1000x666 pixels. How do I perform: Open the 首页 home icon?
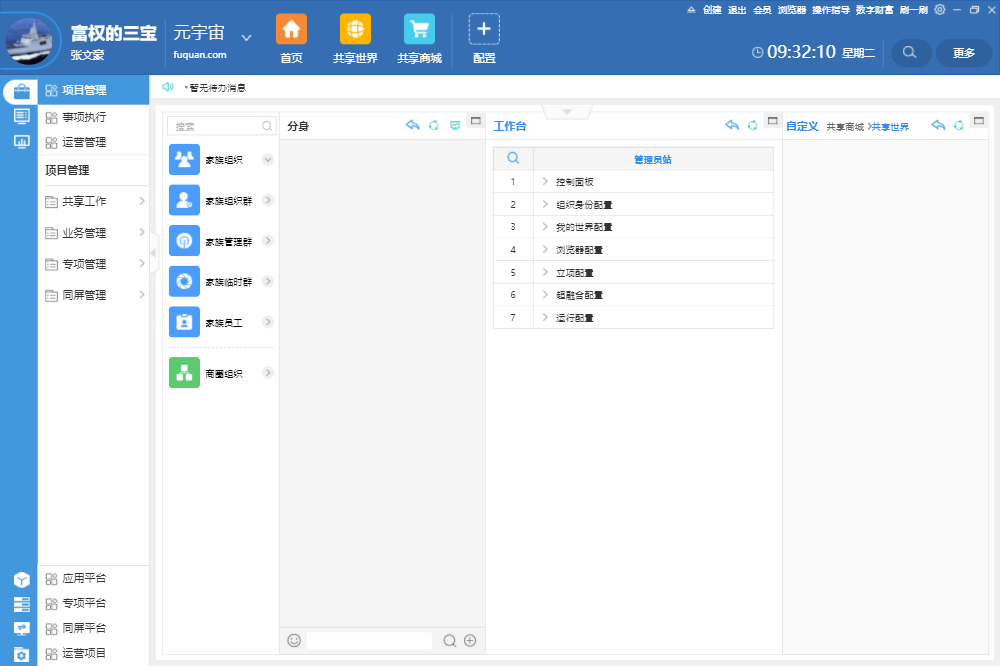(291, 29)
